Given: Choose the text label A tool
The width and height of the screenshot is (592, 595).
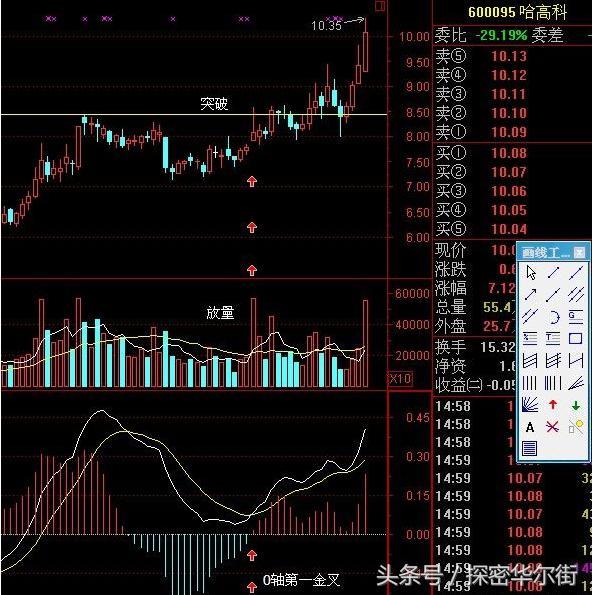Looking at the screenshot, I should 530,427.
